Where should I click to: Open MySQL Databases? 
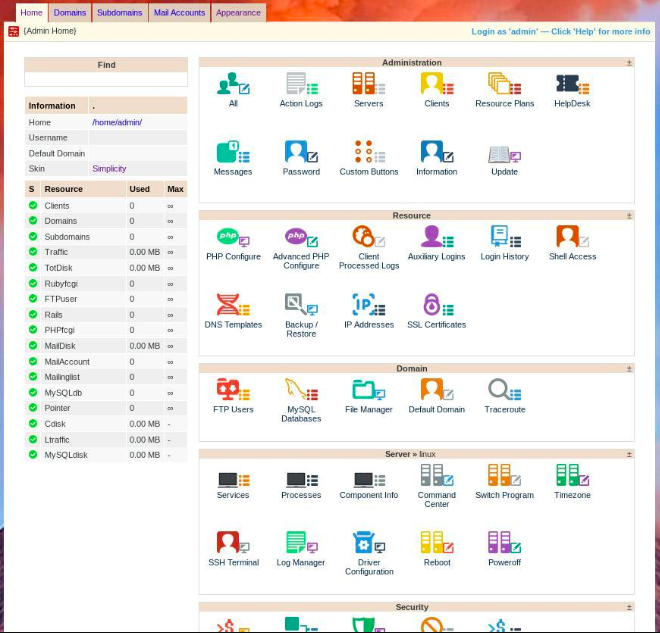click(301, 390)
